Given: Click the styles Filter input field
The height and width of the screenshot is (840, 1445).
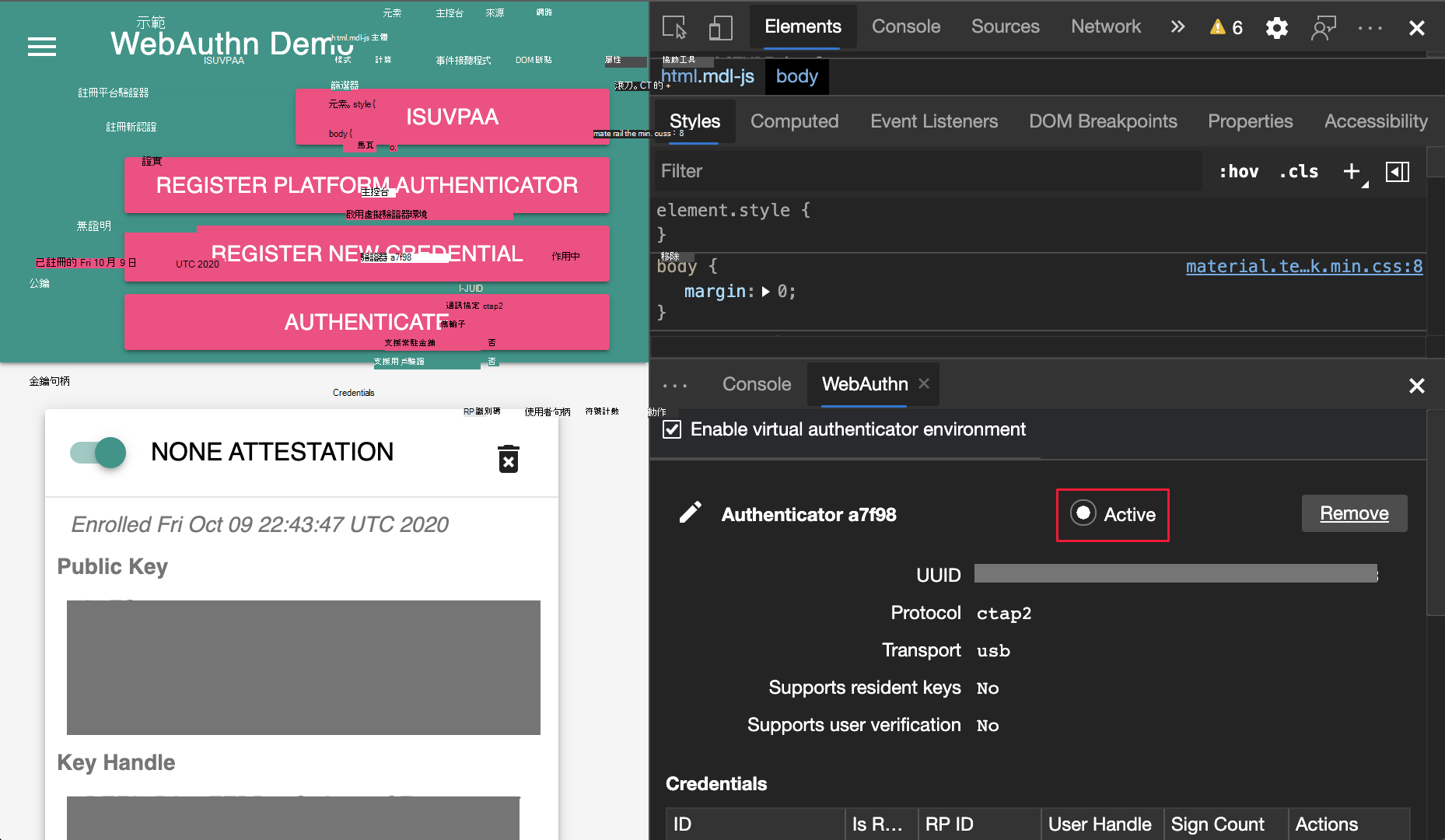Looking at the screenshot, I should coord(855,171).
